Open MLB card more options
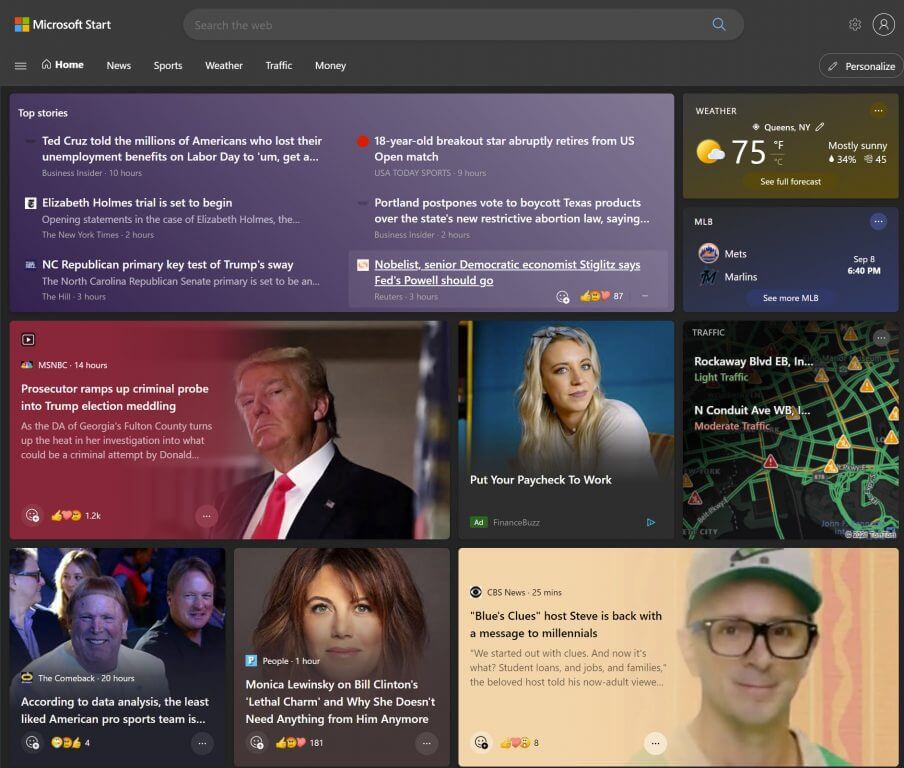Viewport: 904px width, 768px height. 877,221
